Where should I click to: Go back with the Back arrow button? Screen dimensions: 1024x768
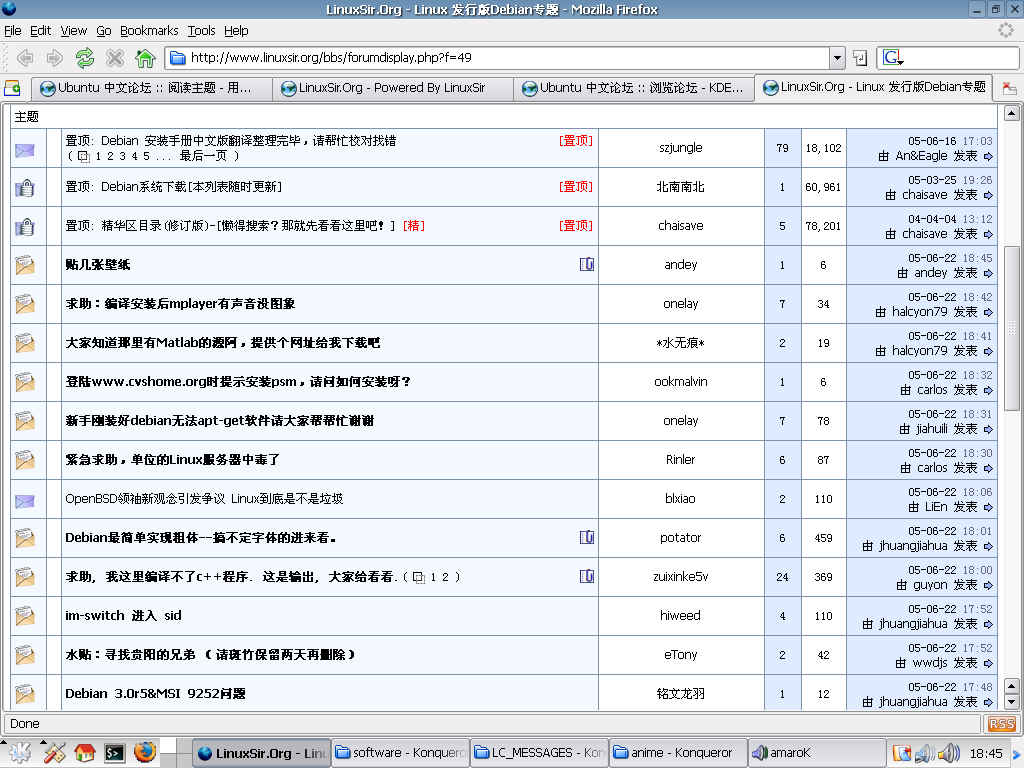coord(25,58)
